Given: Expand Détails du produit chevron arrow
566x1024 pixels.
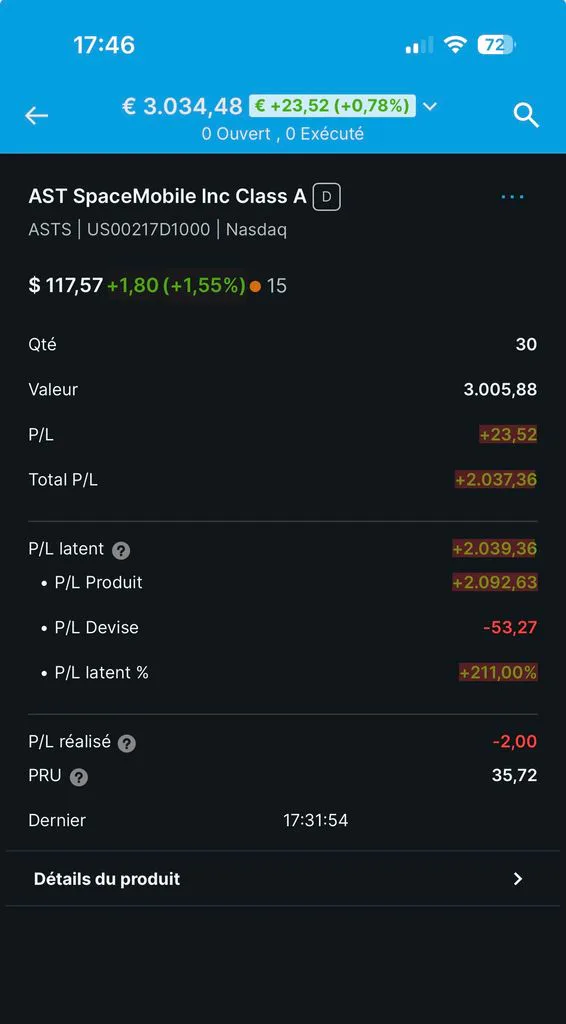Looking at the screenshot, I should 518,878.
